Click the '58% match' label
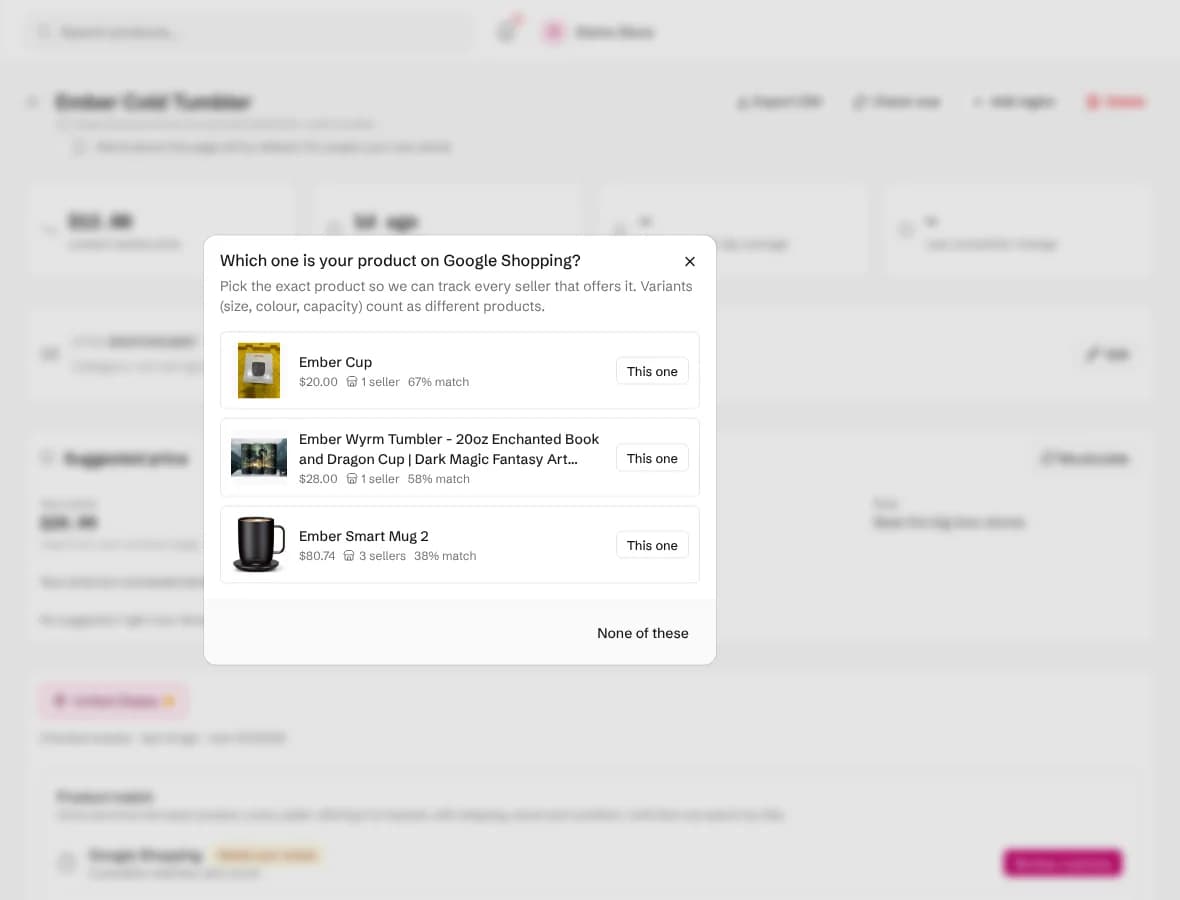The image size is (1180, 900). [x=439, y=479]
